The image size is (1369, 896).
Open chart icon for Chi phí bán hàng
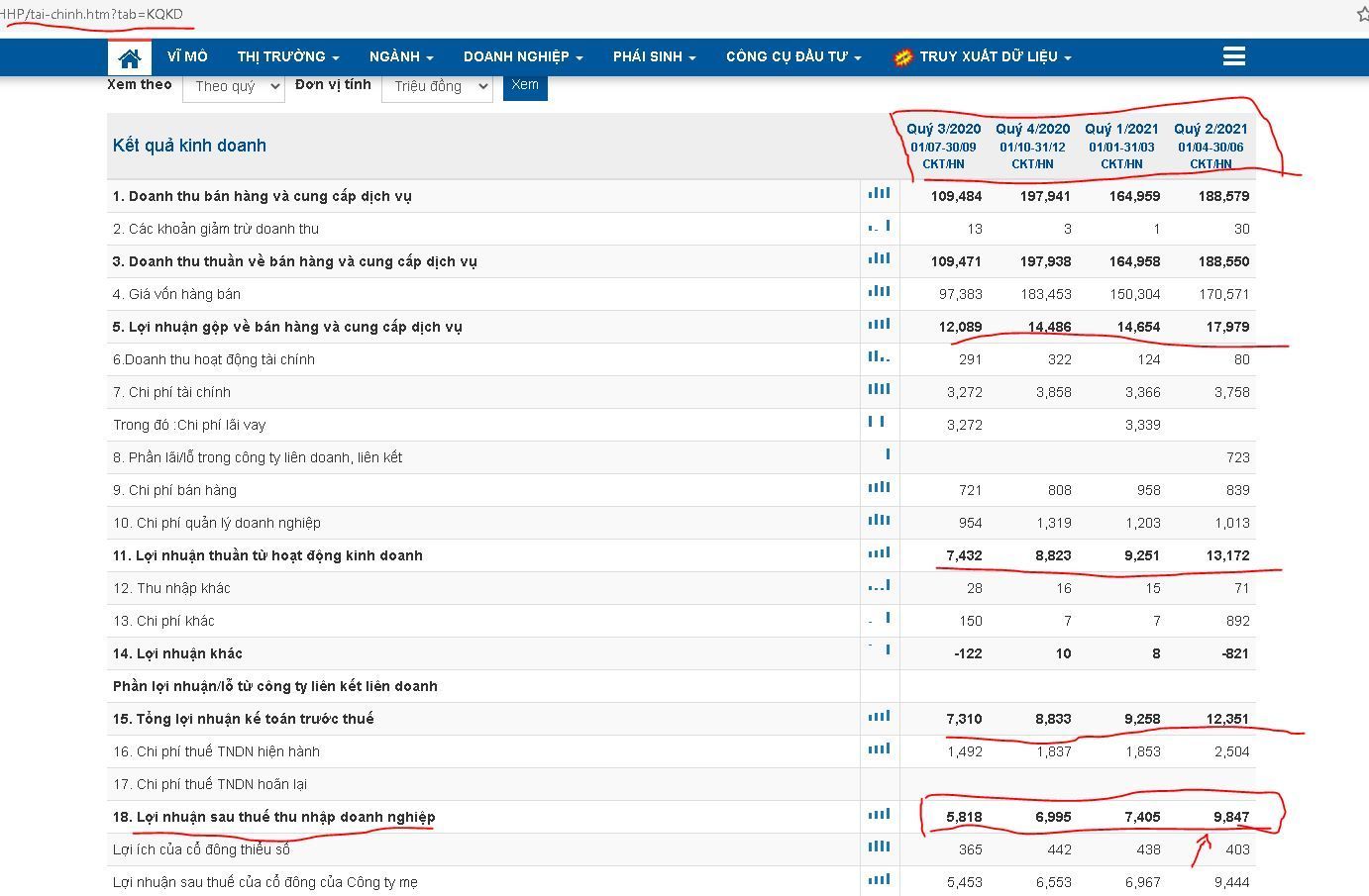[879, 488]
